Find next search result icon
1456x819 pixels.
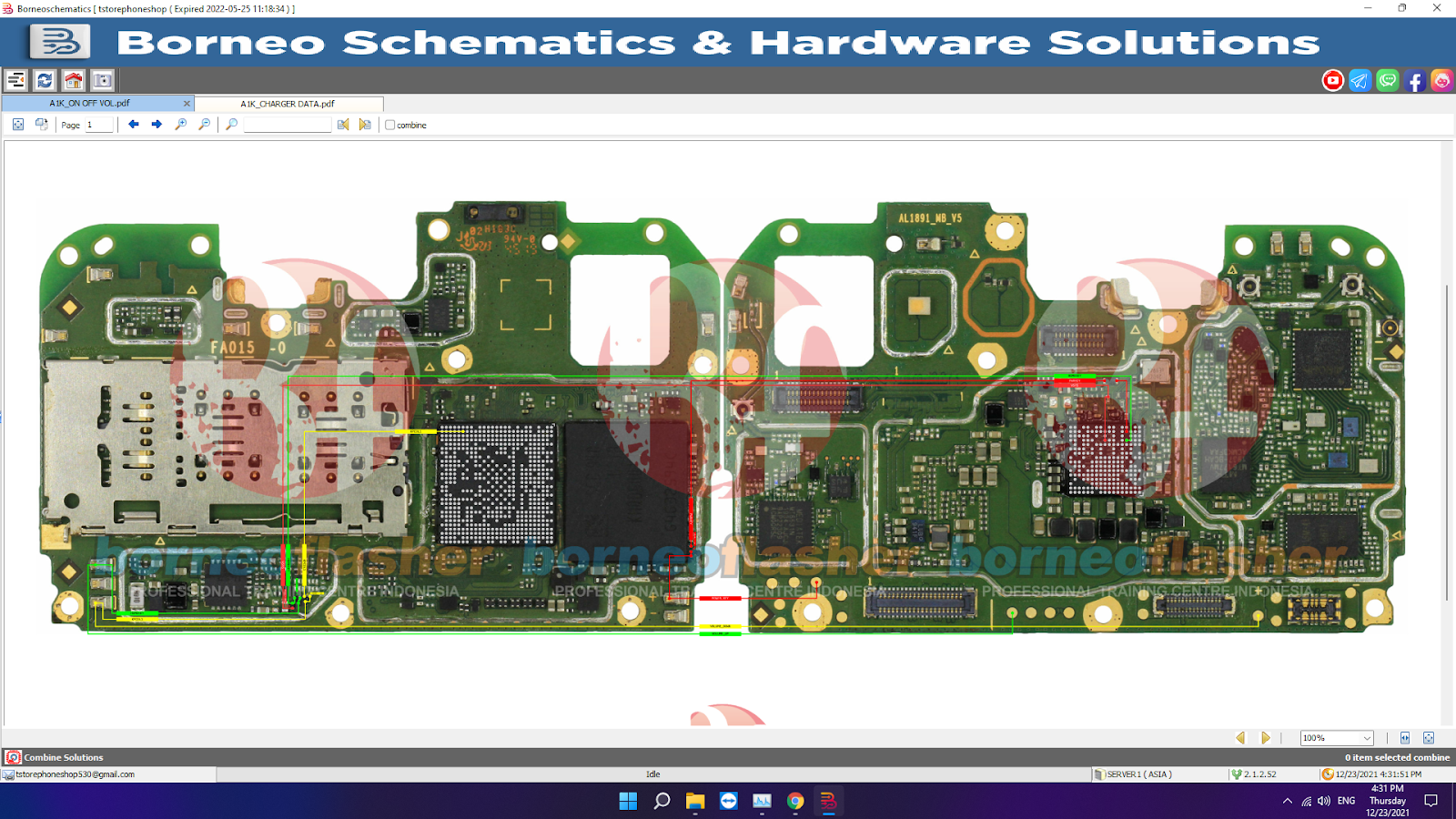pyautogui.click(x=365, y=125)
